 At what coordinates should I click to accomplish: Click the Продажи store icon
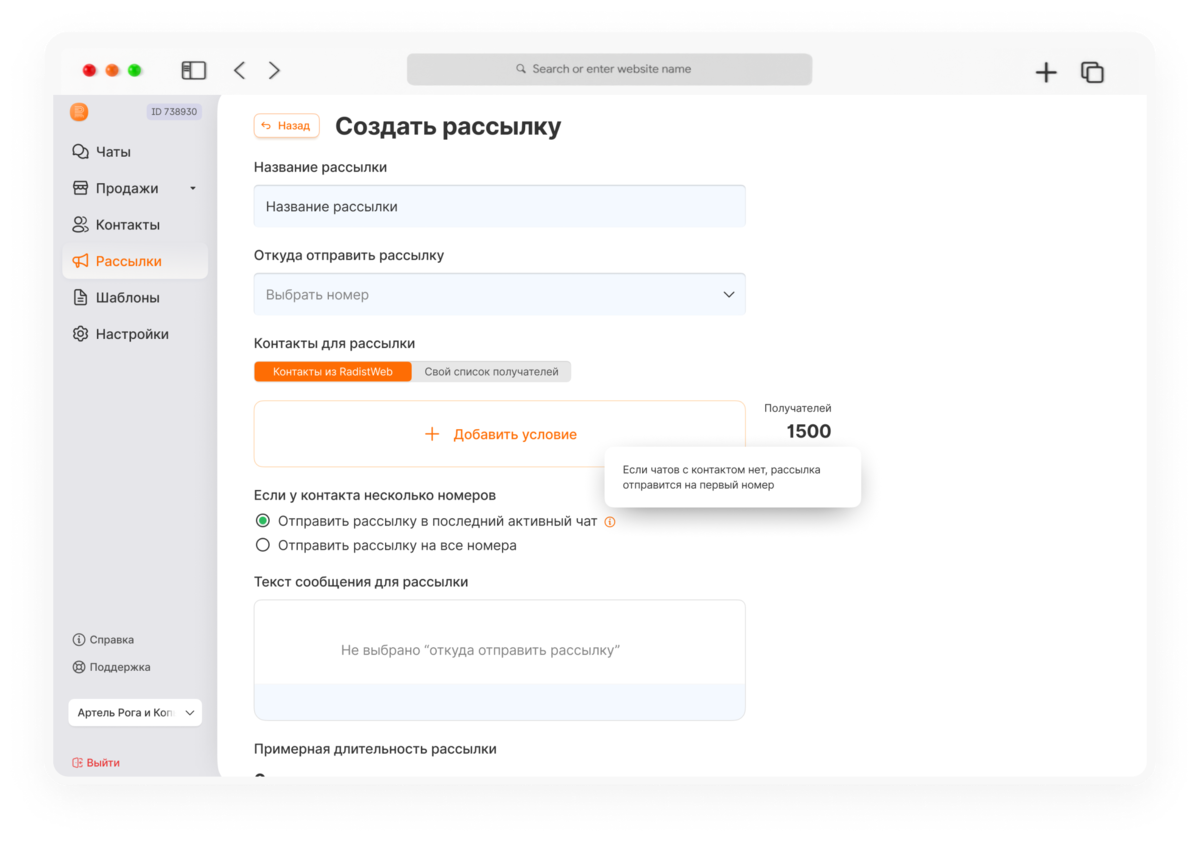click(80, 188)
